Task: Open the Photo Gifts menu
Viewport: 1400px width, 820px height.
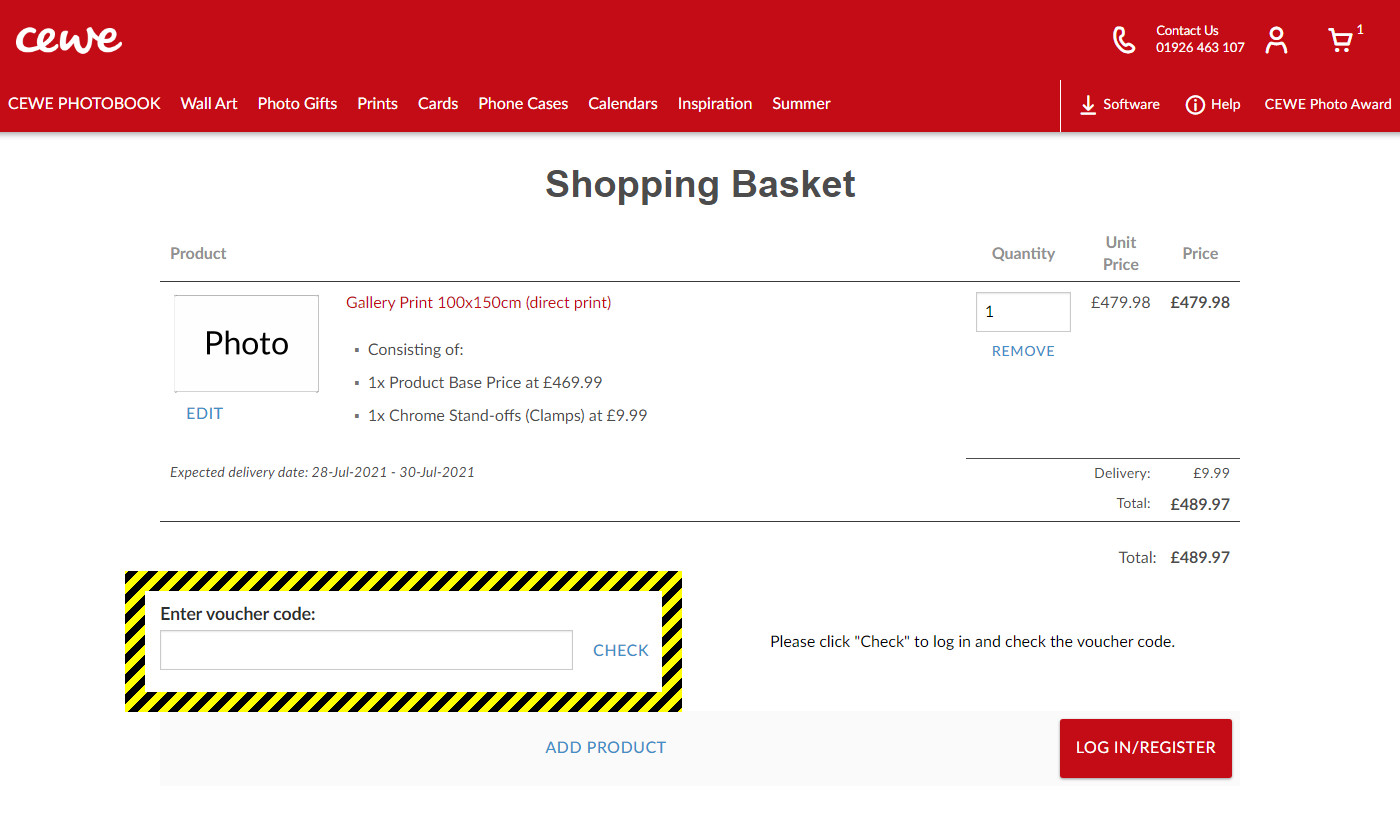Action: pos(297,103)
